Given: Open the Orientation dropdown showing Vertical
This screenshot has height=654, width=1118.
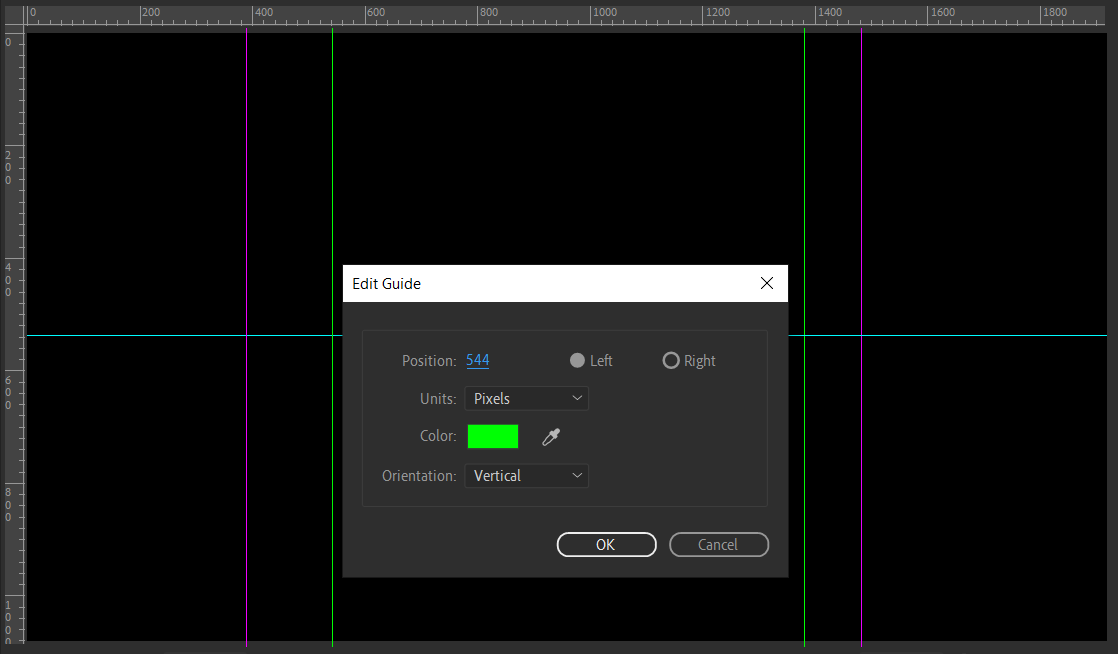Looking at the screenshot, I should coord(526,475).
